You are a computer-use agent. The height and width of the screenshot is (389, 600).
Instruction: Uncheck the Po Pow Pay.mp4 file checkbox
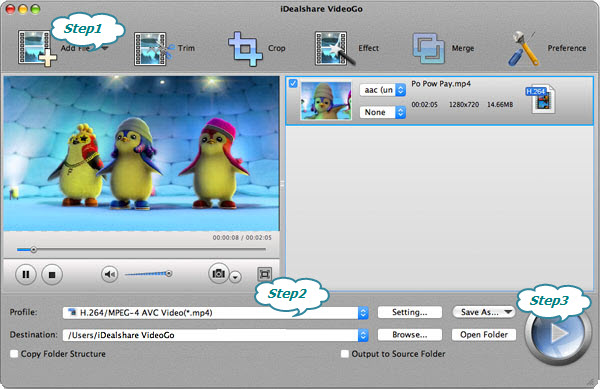click(293, 83)
